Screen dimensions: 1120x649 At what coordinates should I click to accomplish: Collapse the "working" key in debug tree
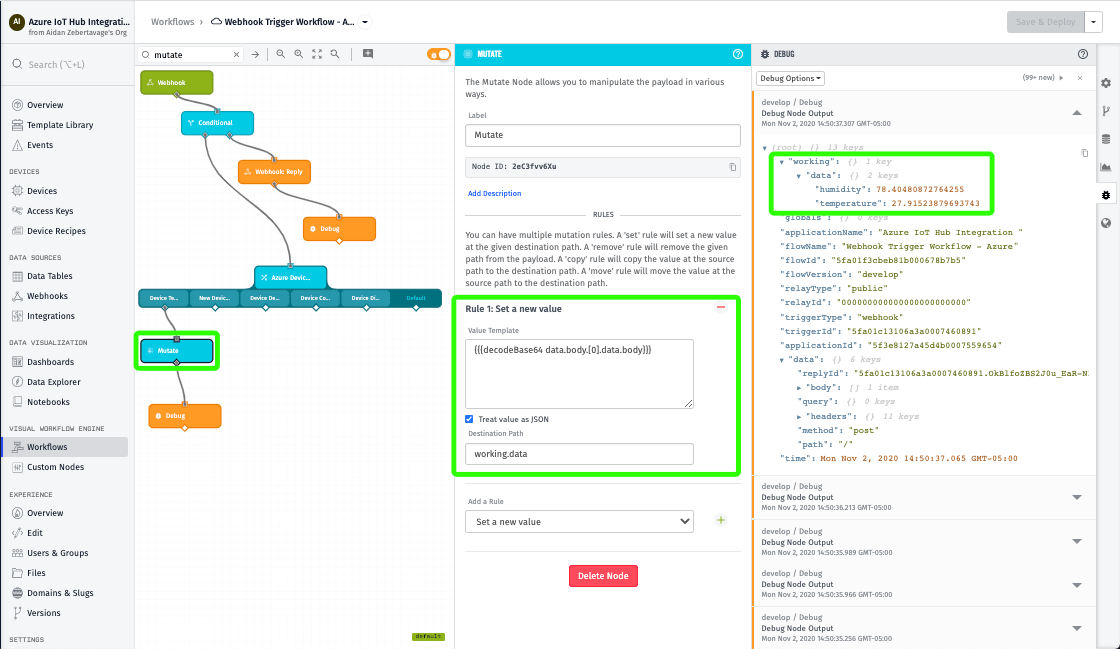pos(782,161)
